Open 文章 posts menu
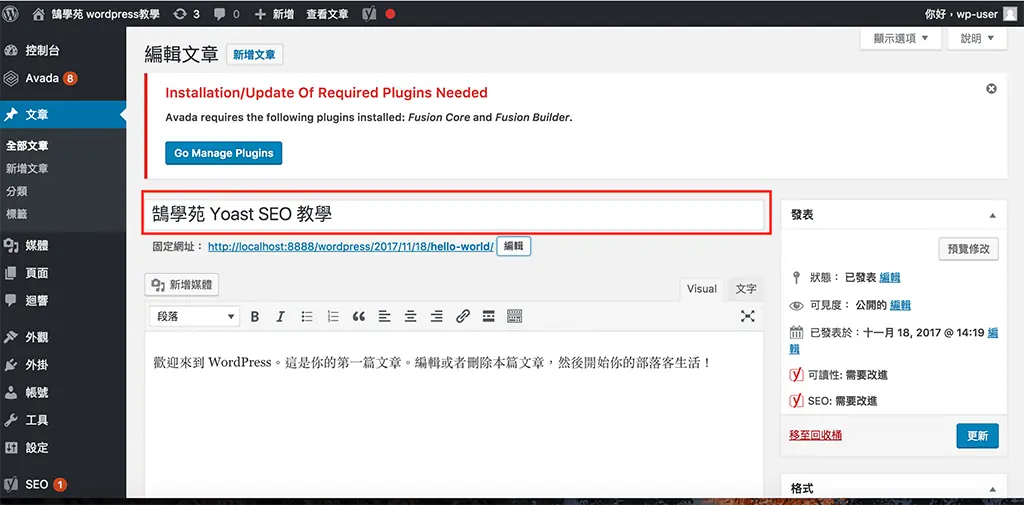 click(x=63, y=115)
